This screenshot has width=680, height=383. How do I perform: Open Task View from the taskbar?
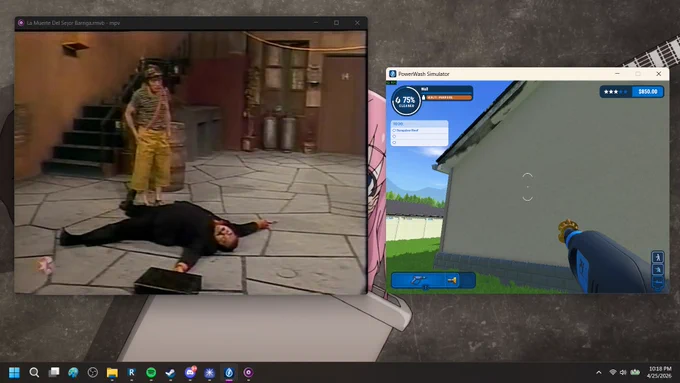tap(54, 372)
